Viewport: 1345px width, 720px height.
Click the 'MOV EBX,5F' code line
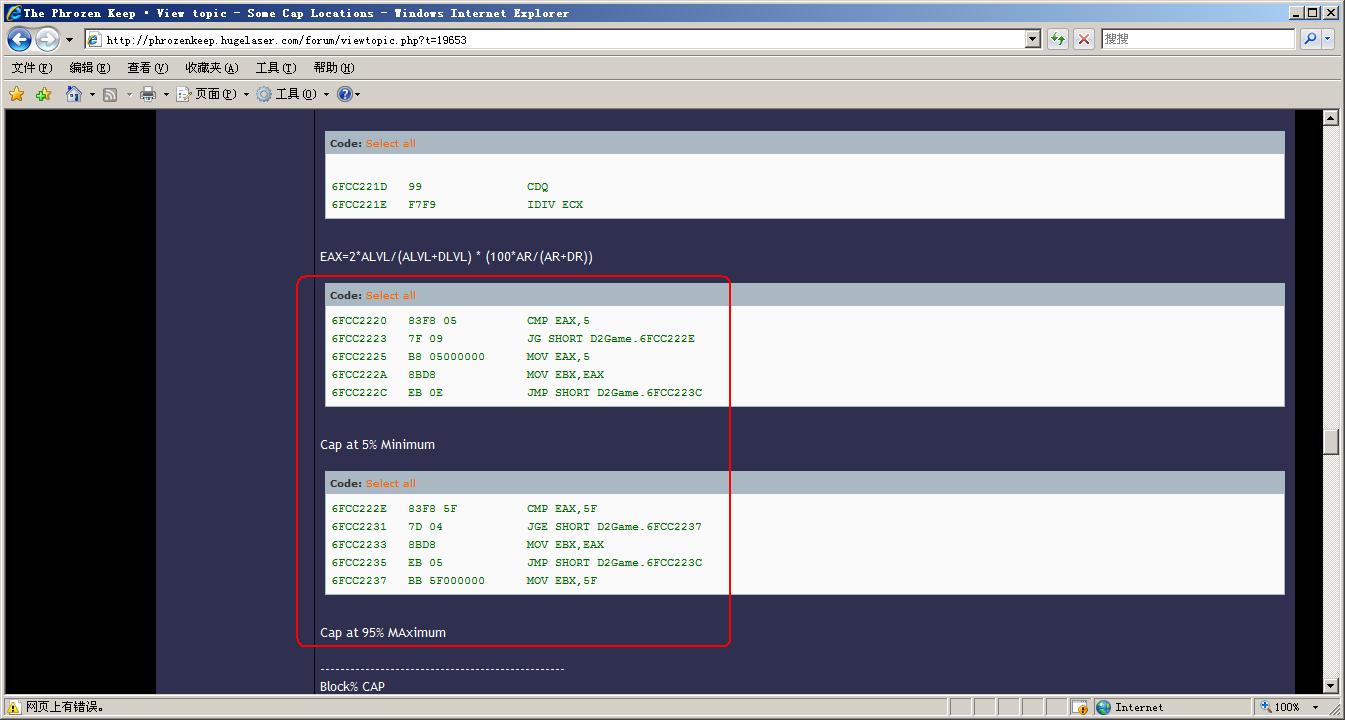tap(562, 580)
